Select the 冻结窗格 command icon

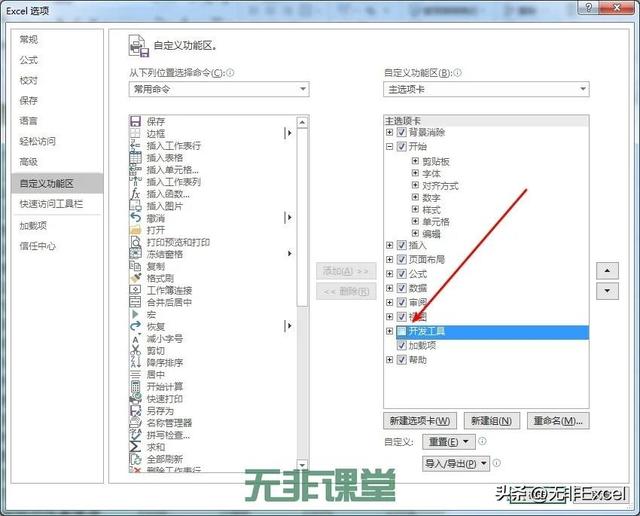click(x=135, y=254)
